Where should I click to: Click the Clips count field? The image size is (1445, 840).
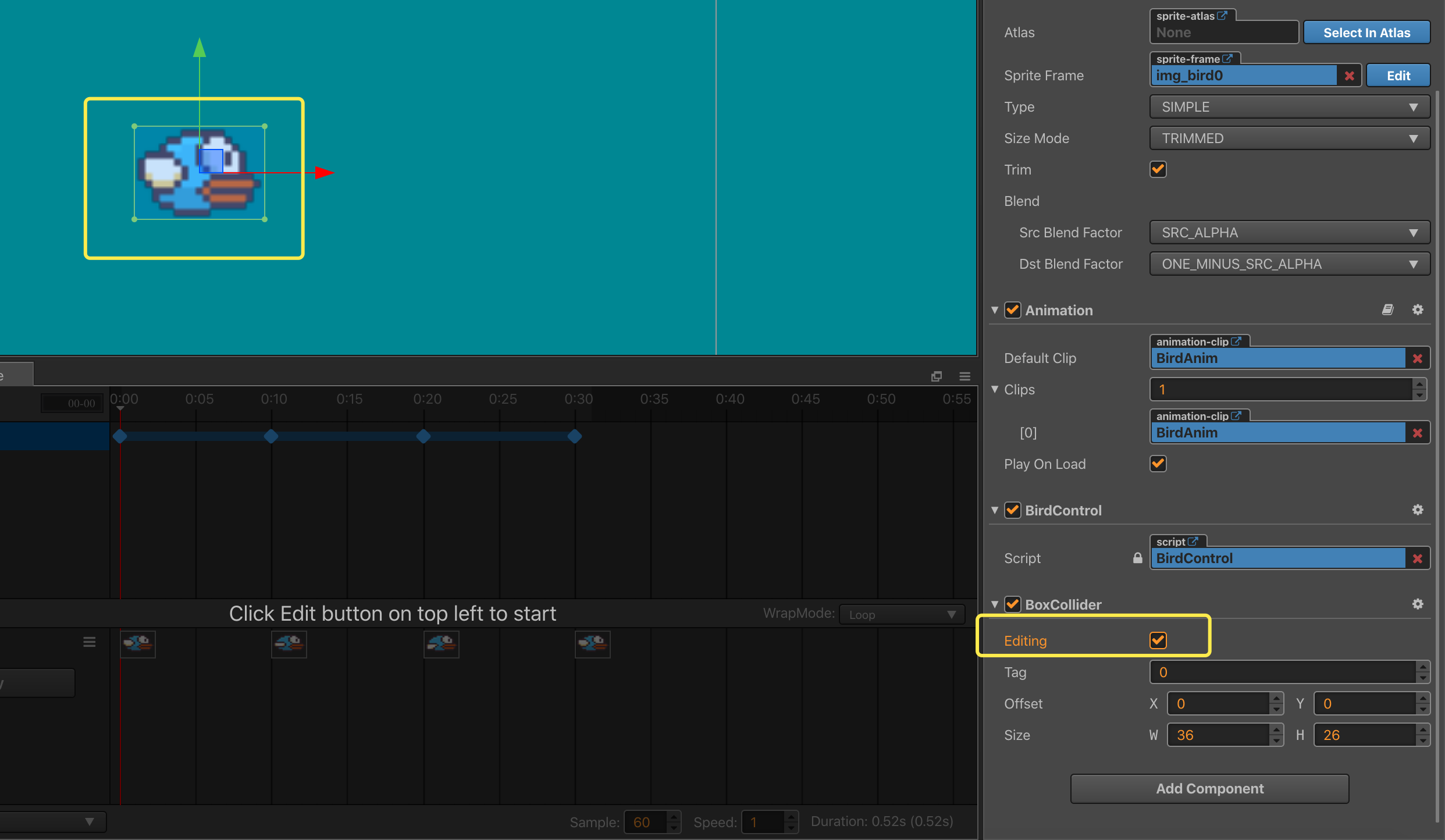pos(1281,390)
